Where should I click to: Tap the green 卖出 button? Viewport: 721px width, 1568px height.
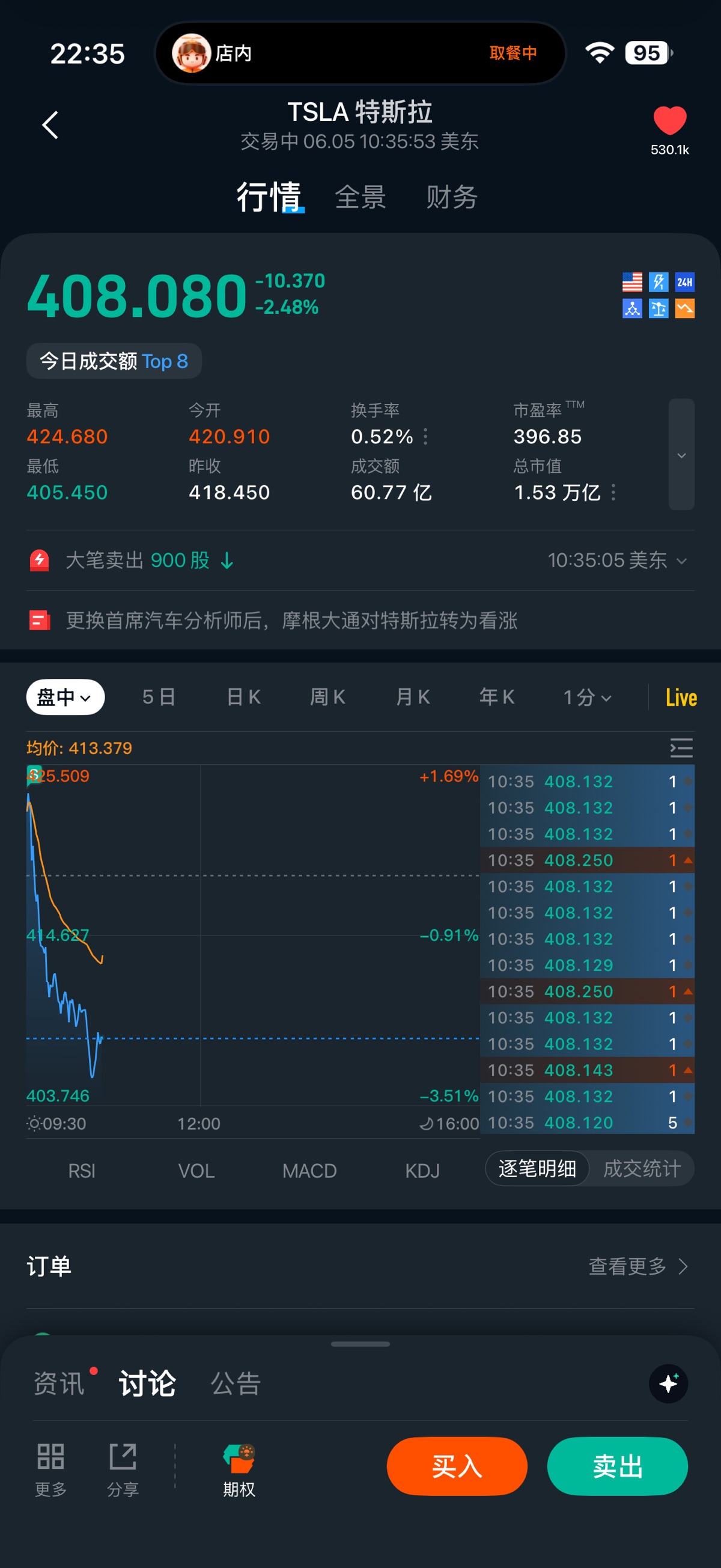click(618, 1466)
